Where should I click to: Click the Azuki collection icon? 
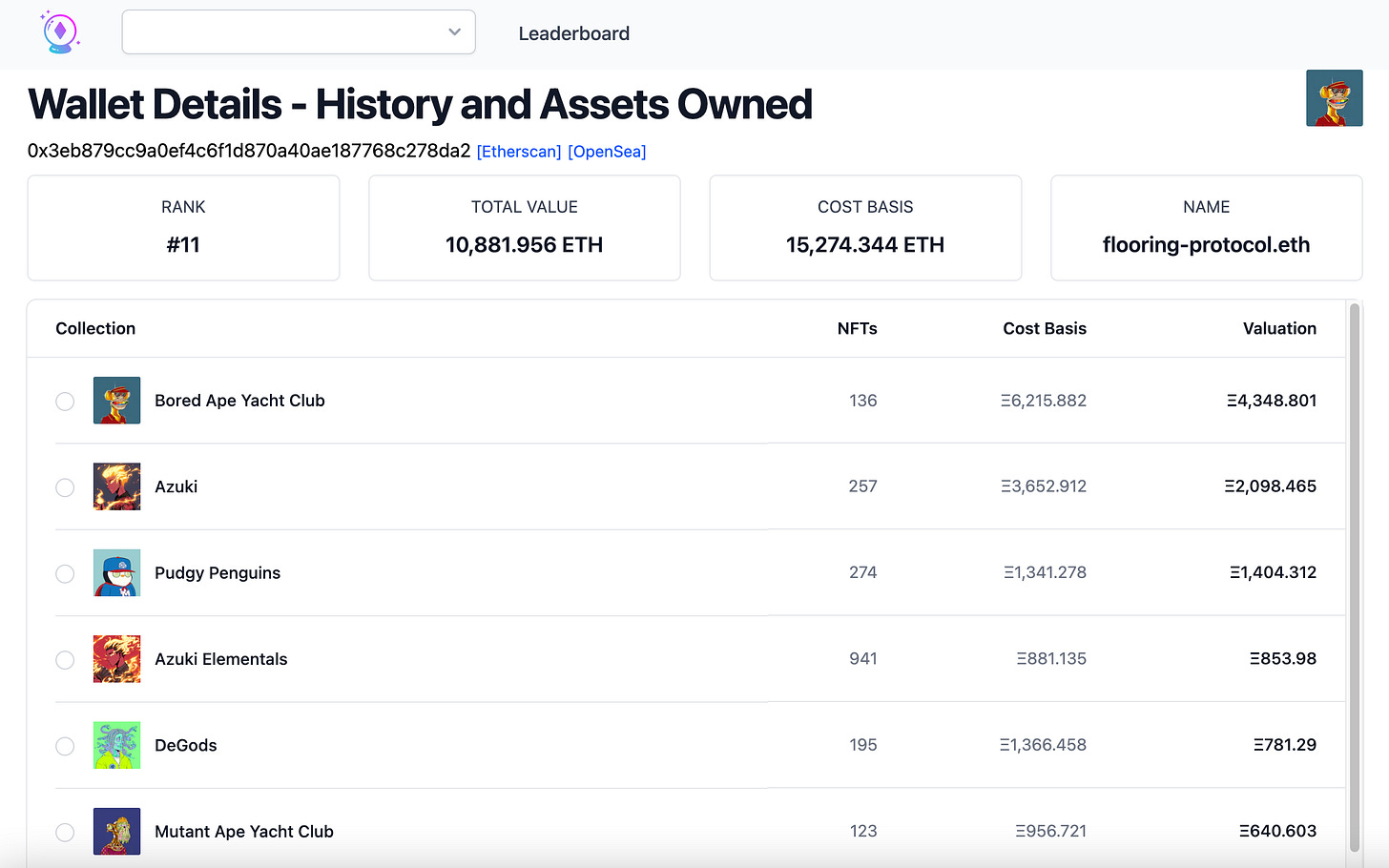(116, 486)
